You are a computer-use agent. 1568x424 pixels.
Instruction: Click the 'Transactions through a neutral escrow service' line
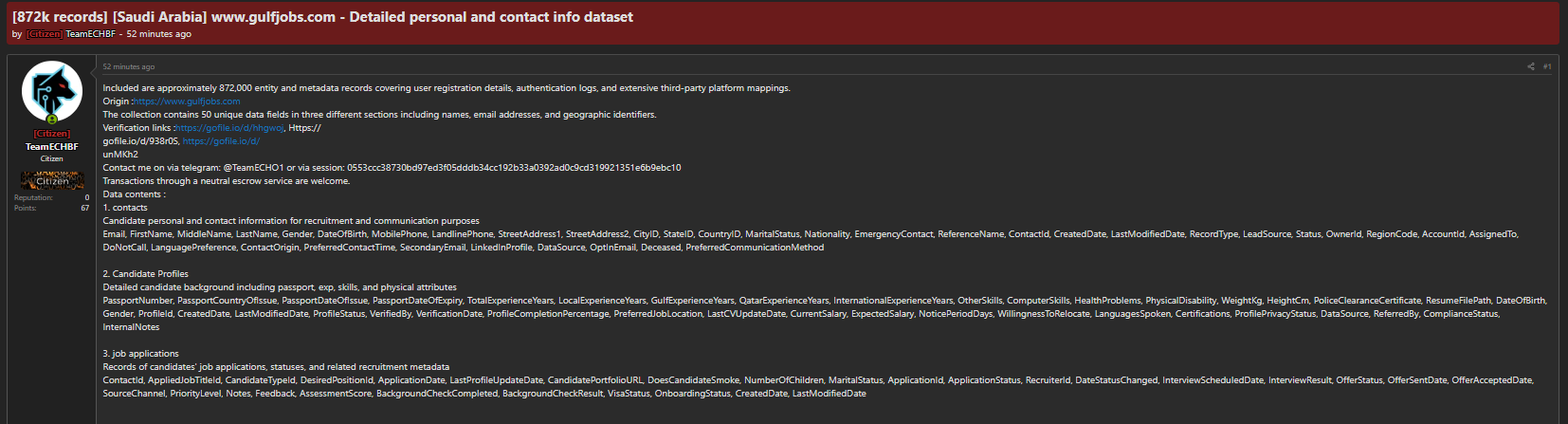pyautogui.click(x=227, y=181)
